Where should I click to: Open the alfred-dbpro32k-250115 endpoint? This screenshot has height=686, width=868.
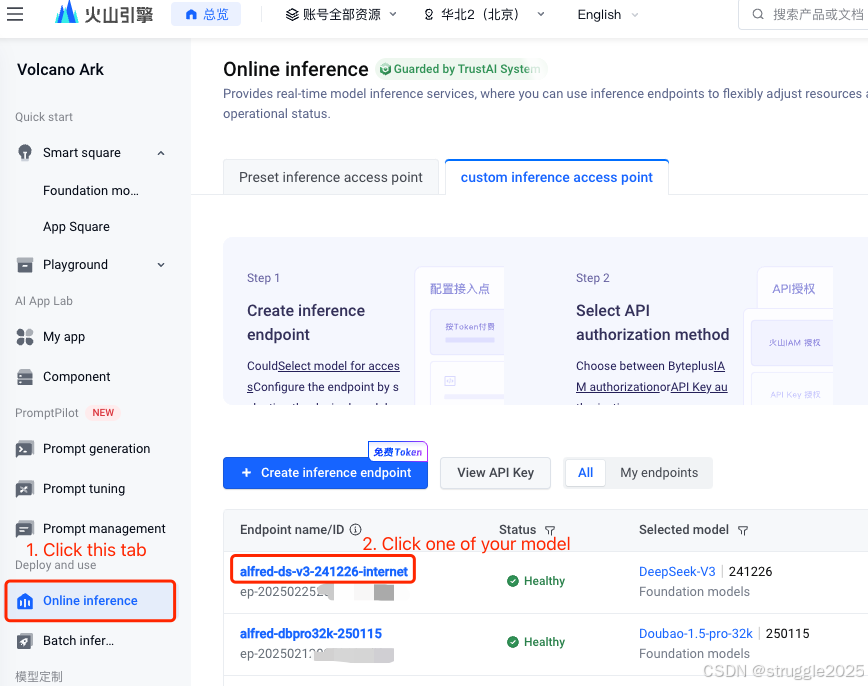(311, 633)
